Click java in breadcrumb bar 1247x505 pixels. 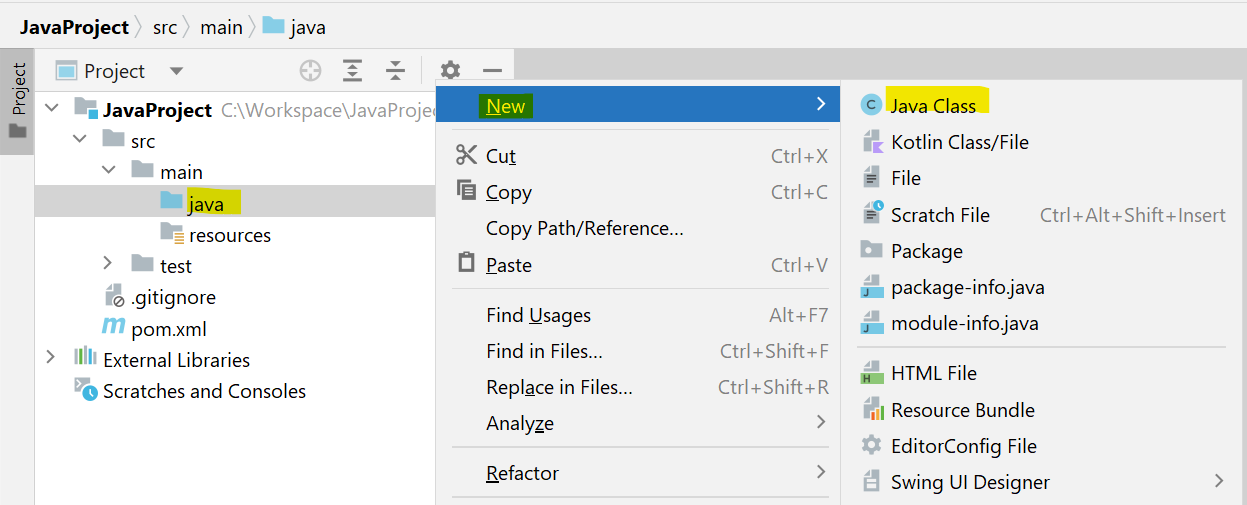(294, 27)
